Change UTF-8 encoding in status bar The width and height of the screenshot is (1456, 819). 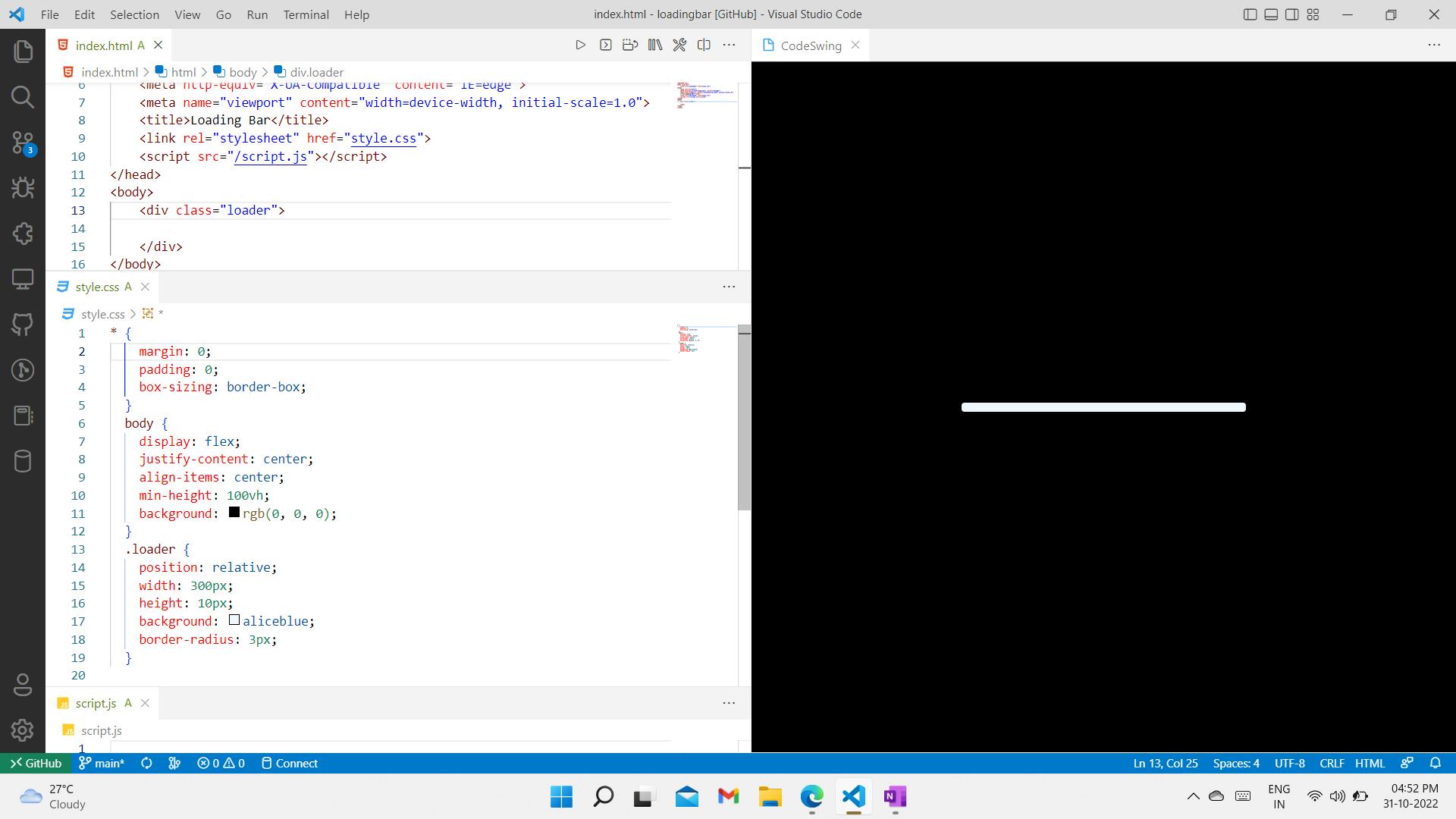pyautogui.click(x=1290, y=764)
